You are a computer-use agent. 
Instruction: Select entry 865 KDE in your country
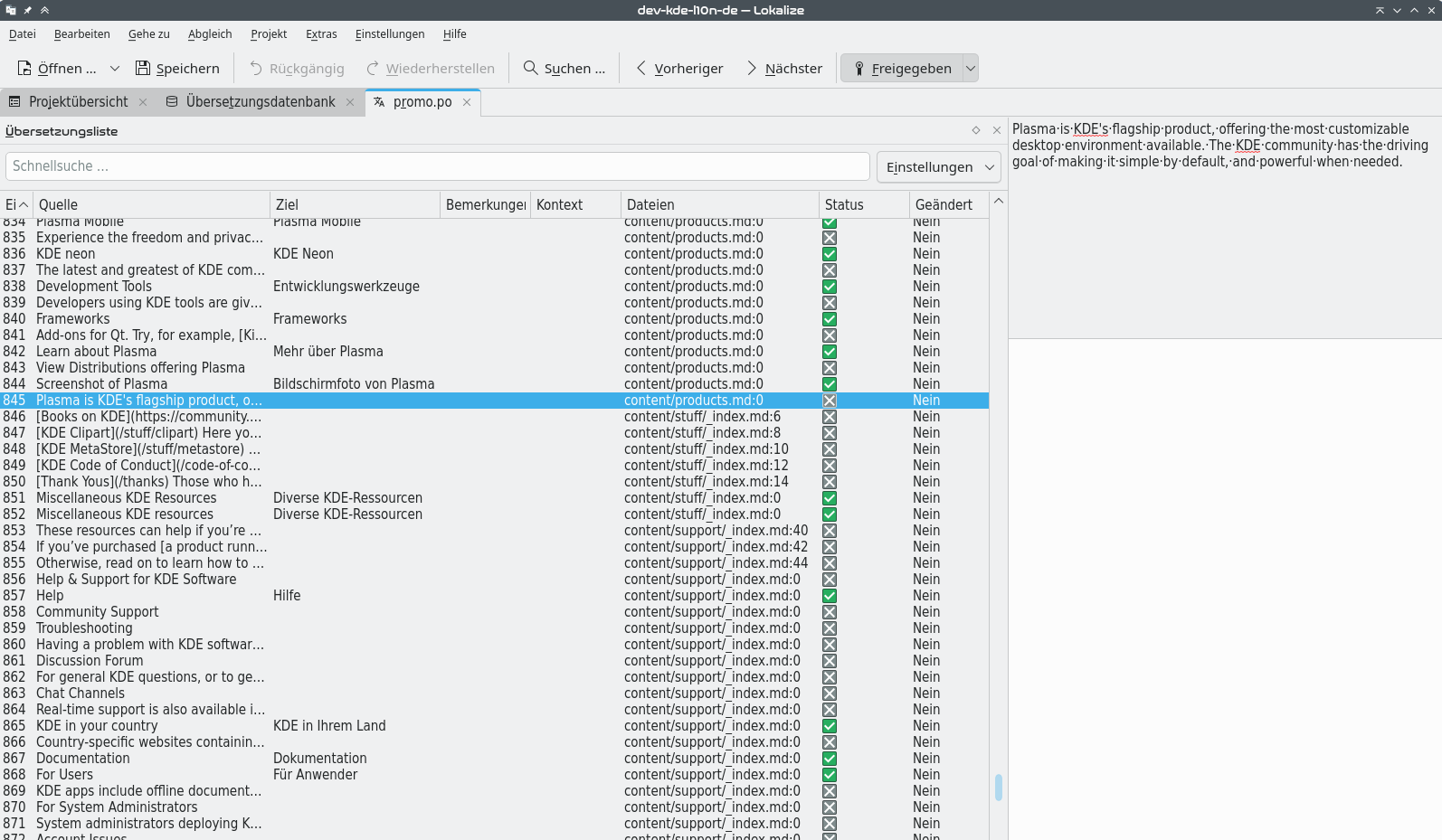click(x=494, y=726)
